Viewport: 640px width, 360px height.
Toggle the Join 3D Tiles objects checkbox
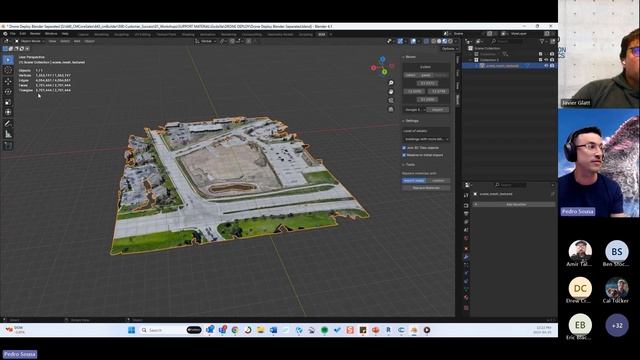(x=404, y=148)
